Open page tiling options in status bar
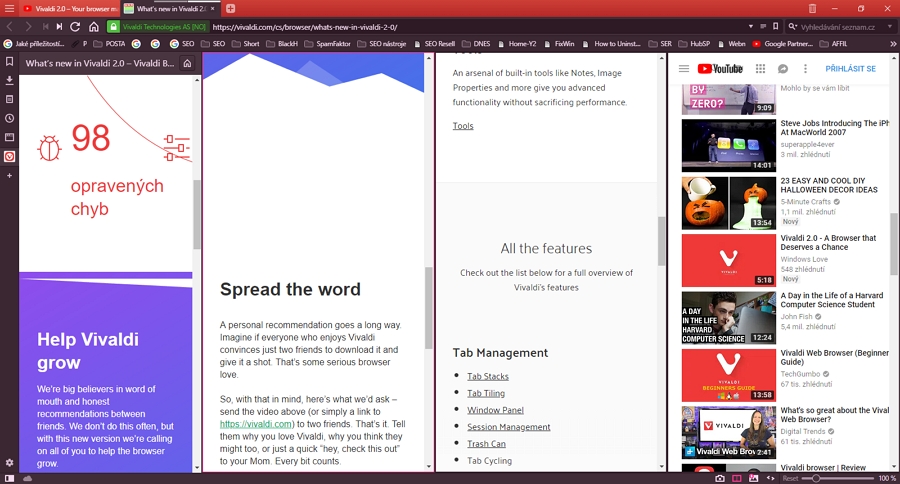The image size is (900, 484). coord(737,478)
